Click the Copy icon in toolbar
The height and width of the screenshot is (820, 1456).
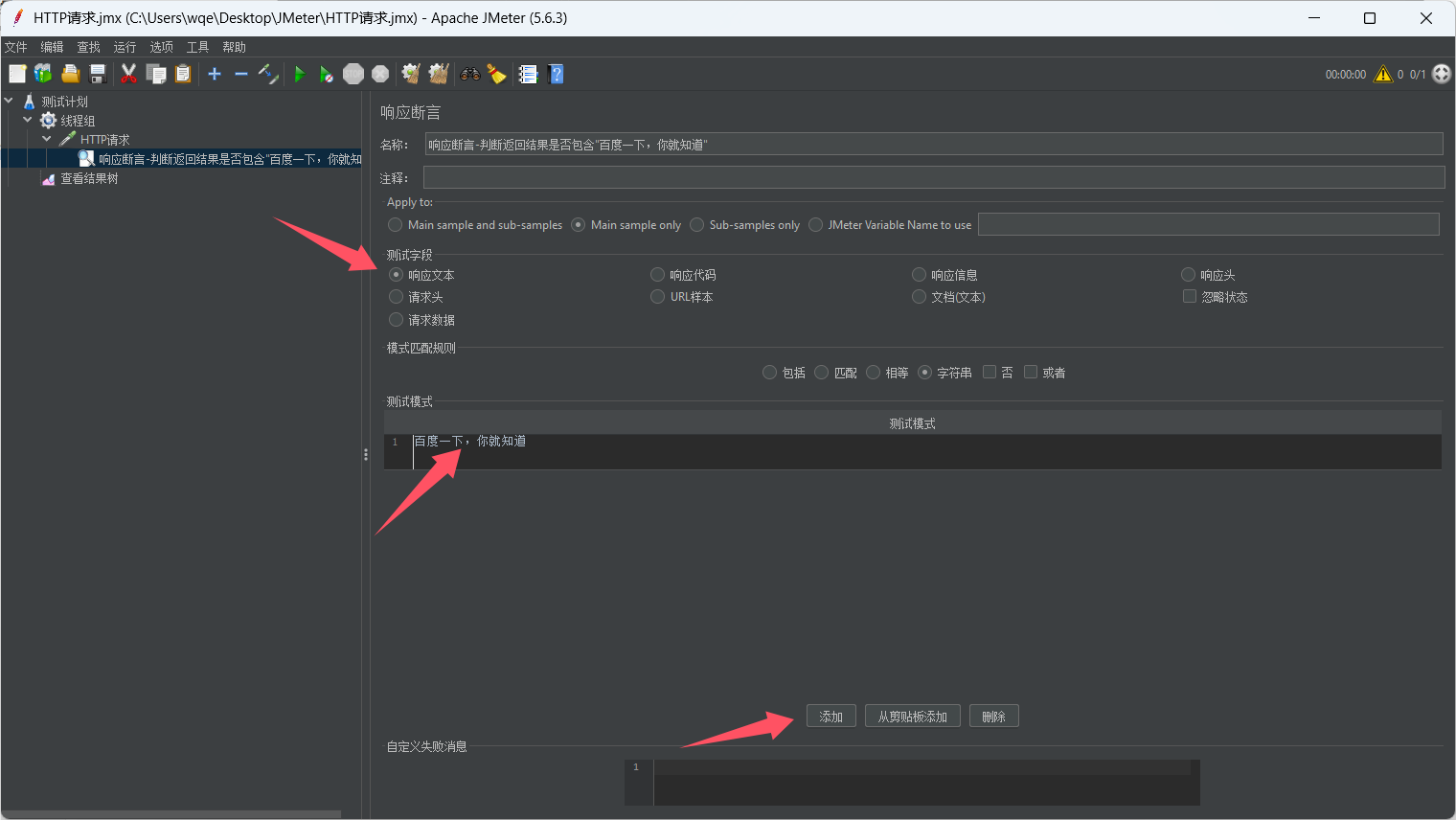tap(155, 74)
